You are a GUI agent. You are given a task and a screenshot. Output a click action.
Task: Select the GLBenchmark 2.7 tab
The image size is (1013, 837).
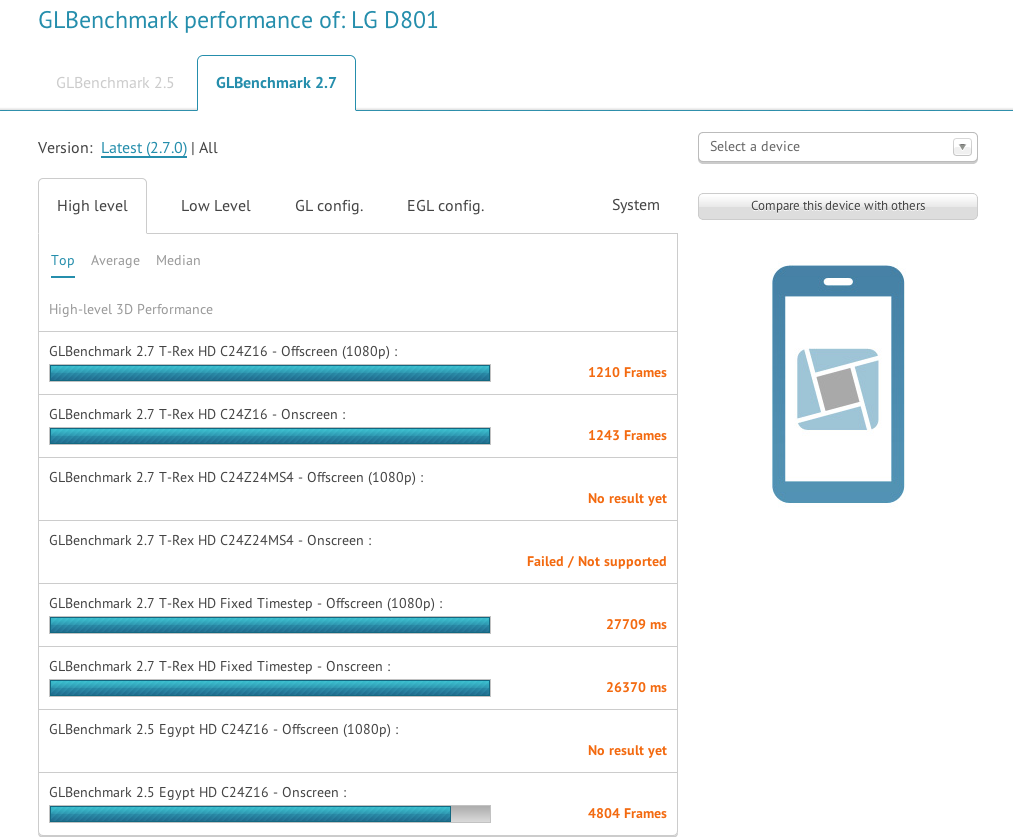click(276, 83)
